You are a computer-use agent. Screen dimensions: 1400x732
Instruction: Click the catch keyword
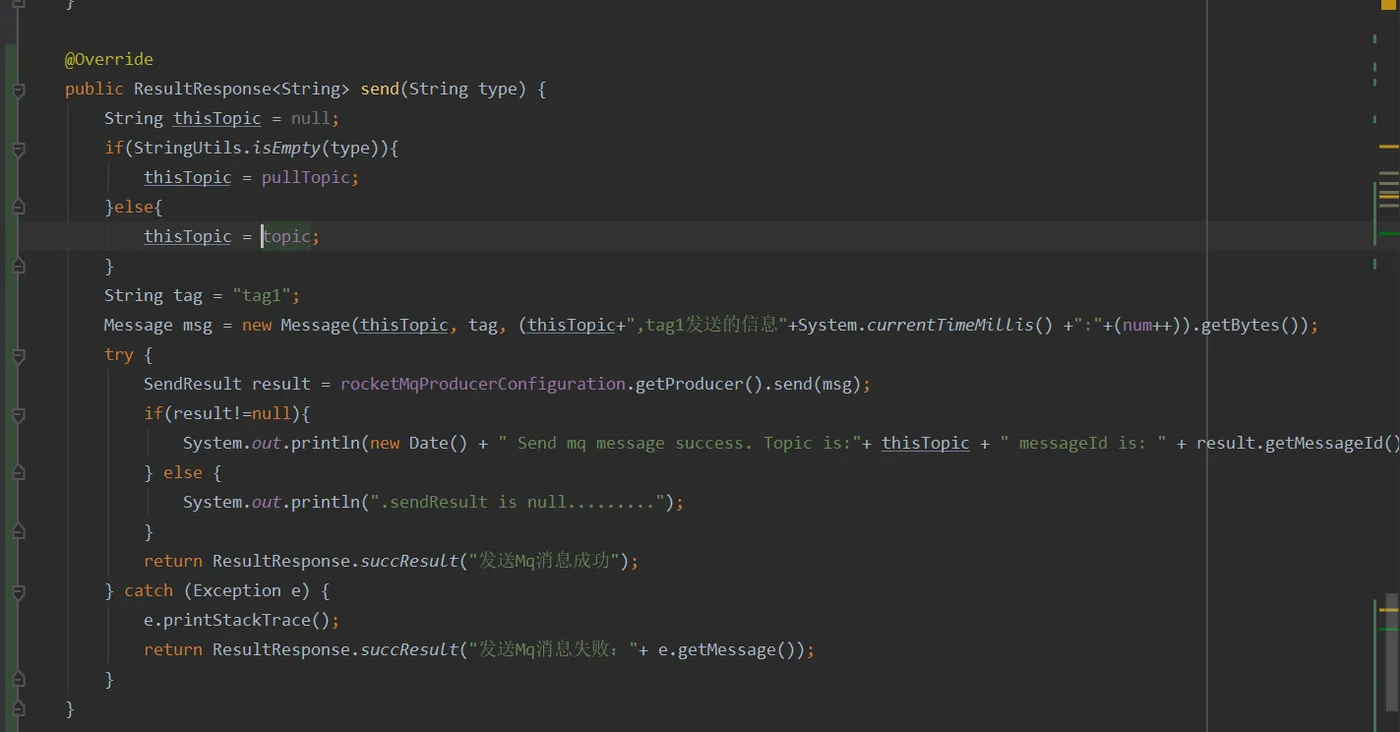(149, 591)
